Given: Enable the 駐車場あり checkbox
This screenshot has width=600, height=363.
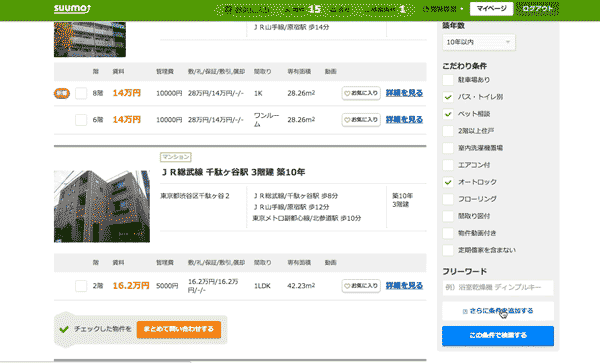Looking at the screenshot, I should click(448, 80).
